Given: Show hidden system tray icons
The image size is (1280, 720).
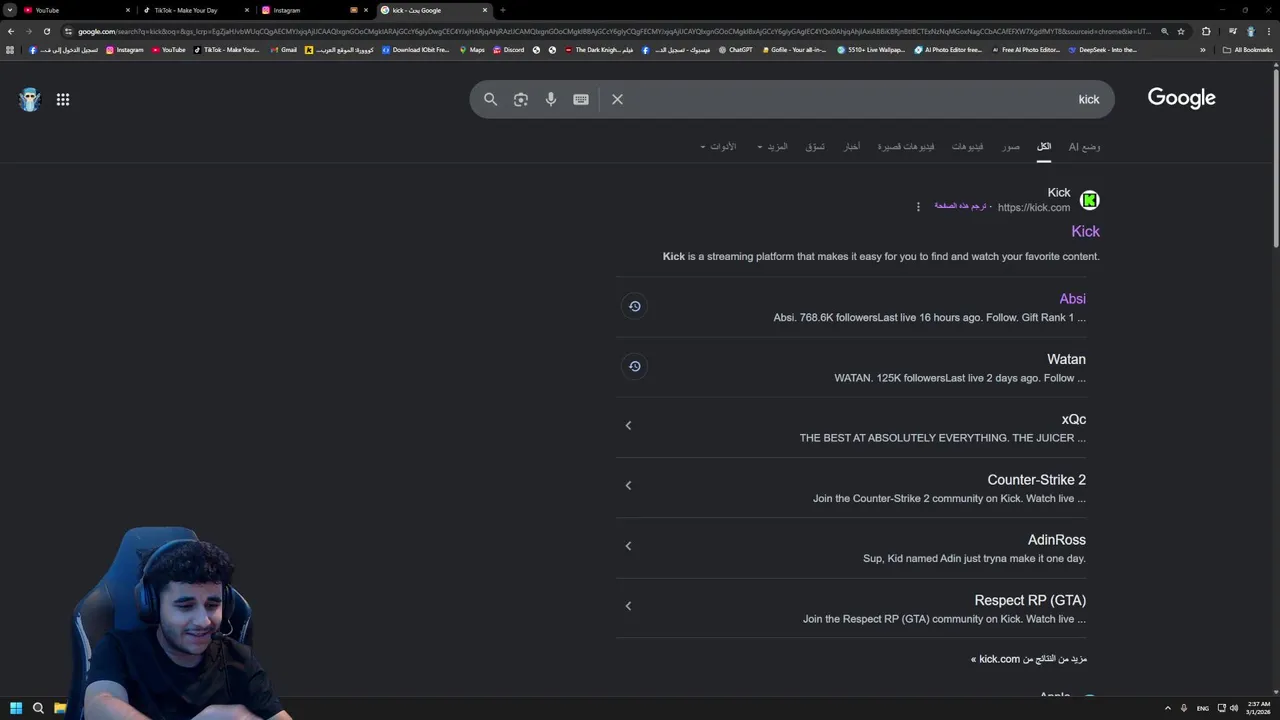Looking at the screenshot, I should click(1167, 708).
